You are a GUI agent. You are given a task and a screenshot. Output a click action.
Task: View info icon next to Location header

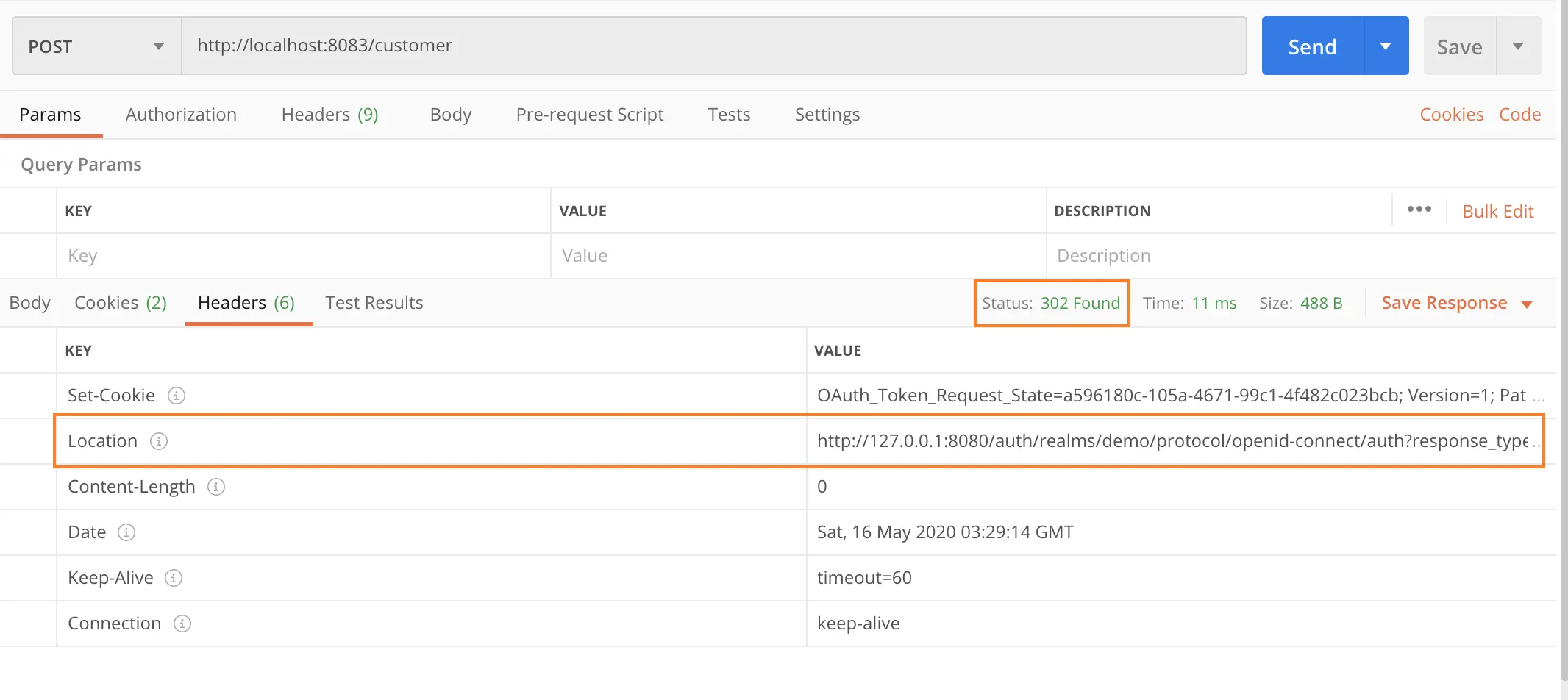[159, 441]
